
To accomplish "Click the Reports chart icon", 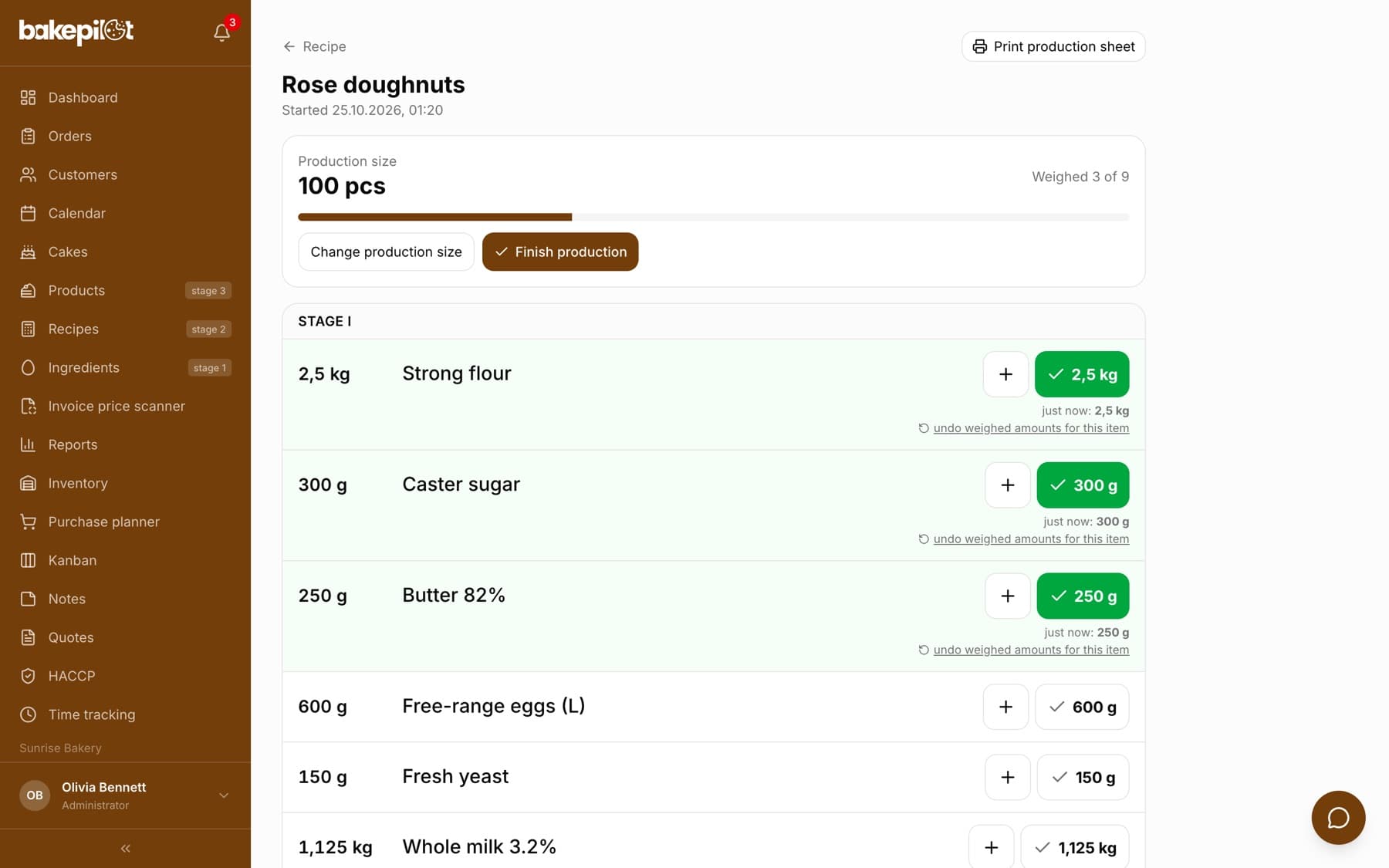I will click(28, 444).
